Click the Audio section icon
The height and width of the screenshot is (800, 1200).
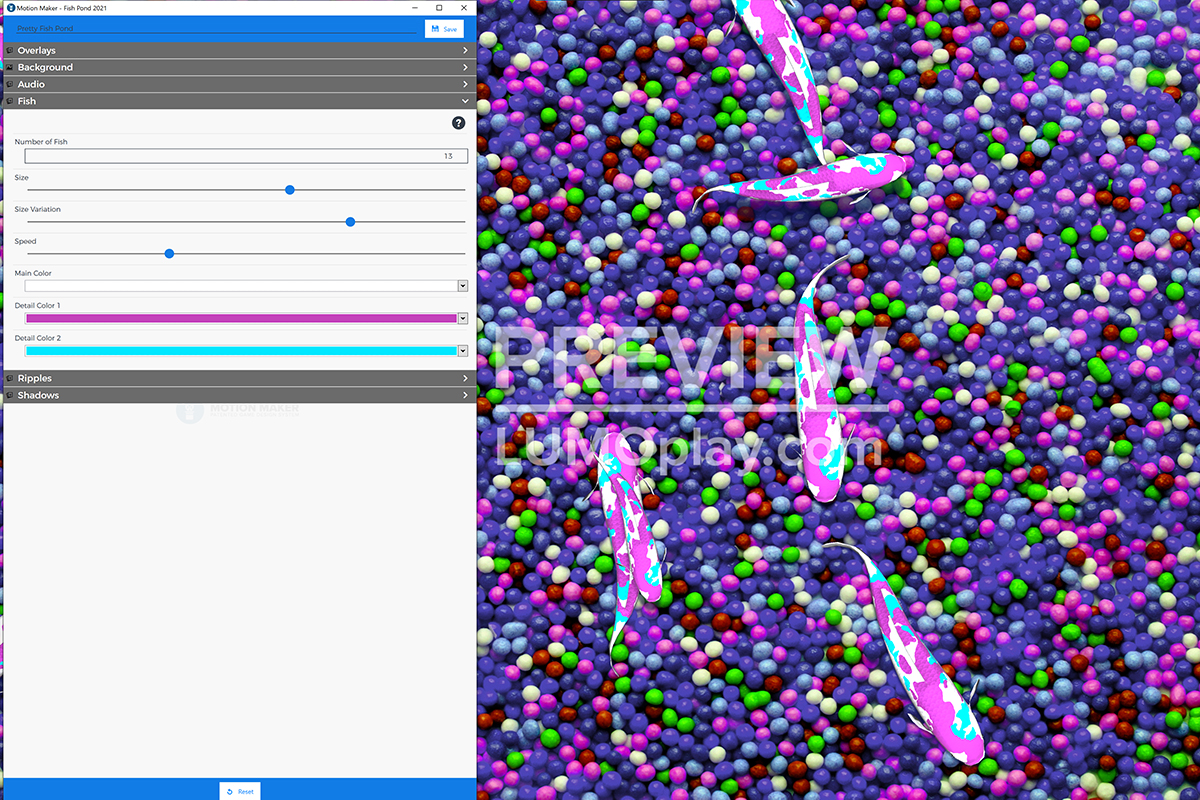(x=10, y=84)
